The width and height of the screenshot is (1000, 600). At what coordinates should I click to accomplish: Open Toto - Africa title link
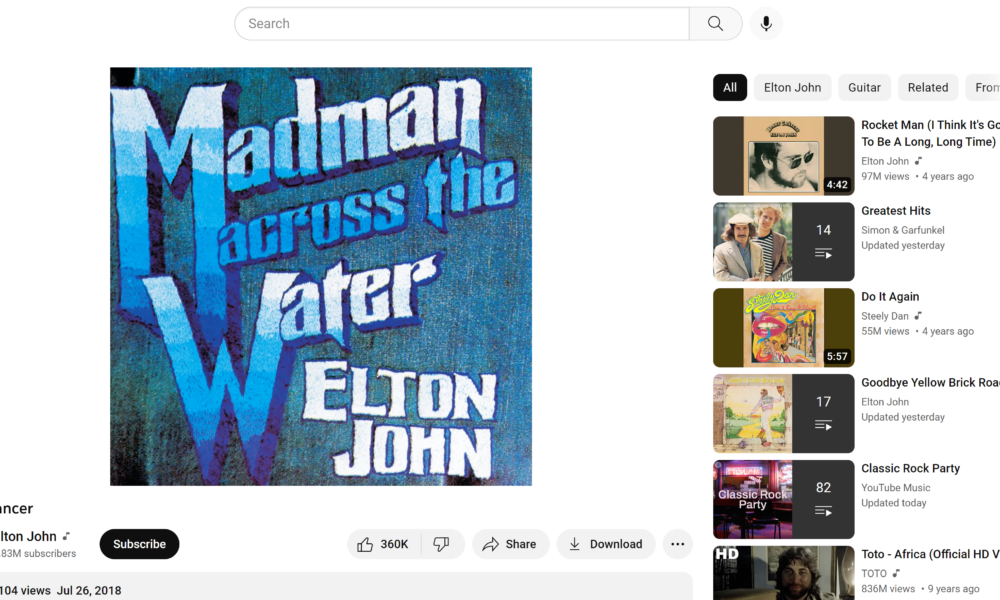coord(930,554)
